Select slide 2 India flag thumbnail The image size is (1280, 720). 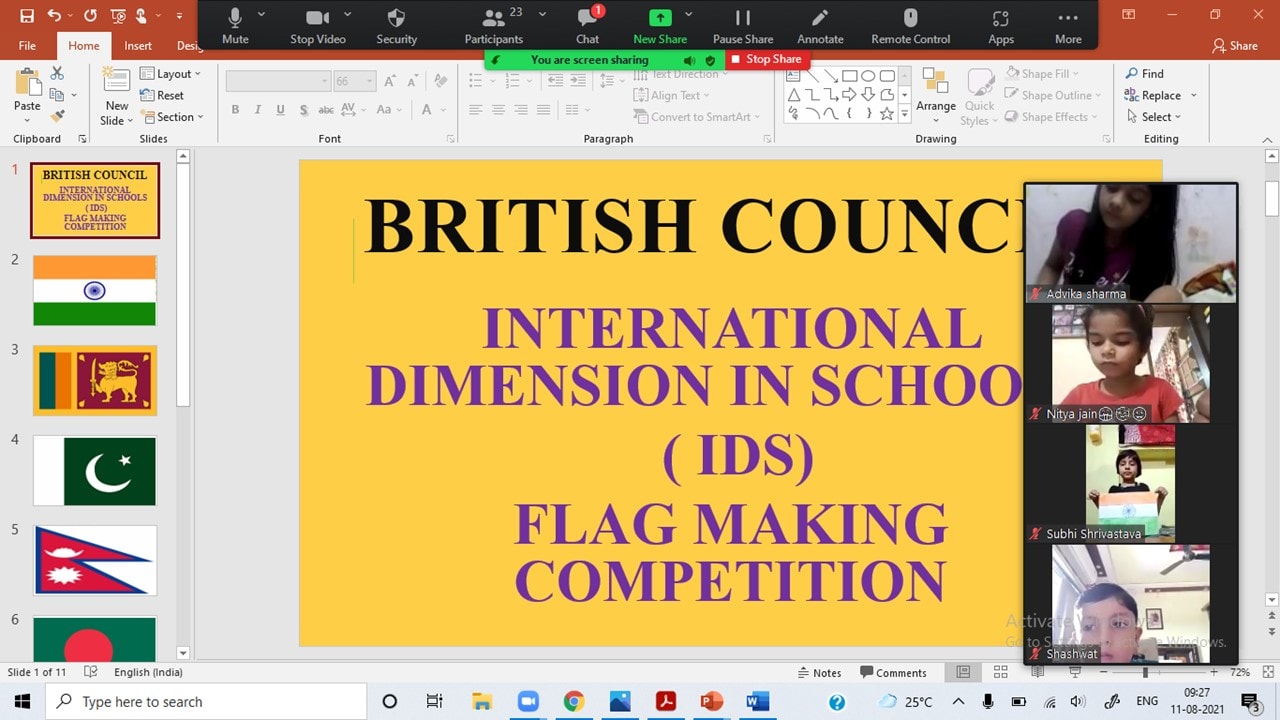[95, 290]
